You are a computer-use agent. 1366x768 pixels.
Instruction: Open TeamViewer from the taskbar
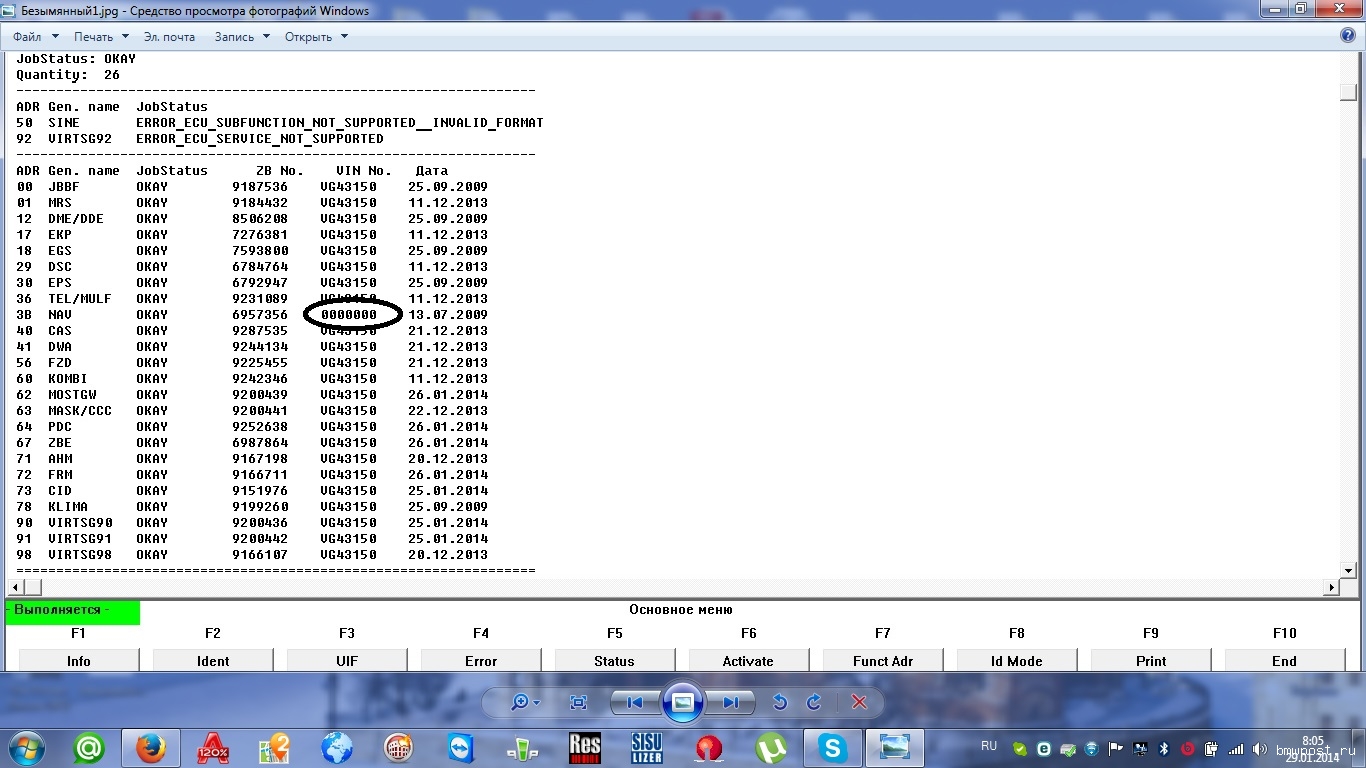(461, 748)
